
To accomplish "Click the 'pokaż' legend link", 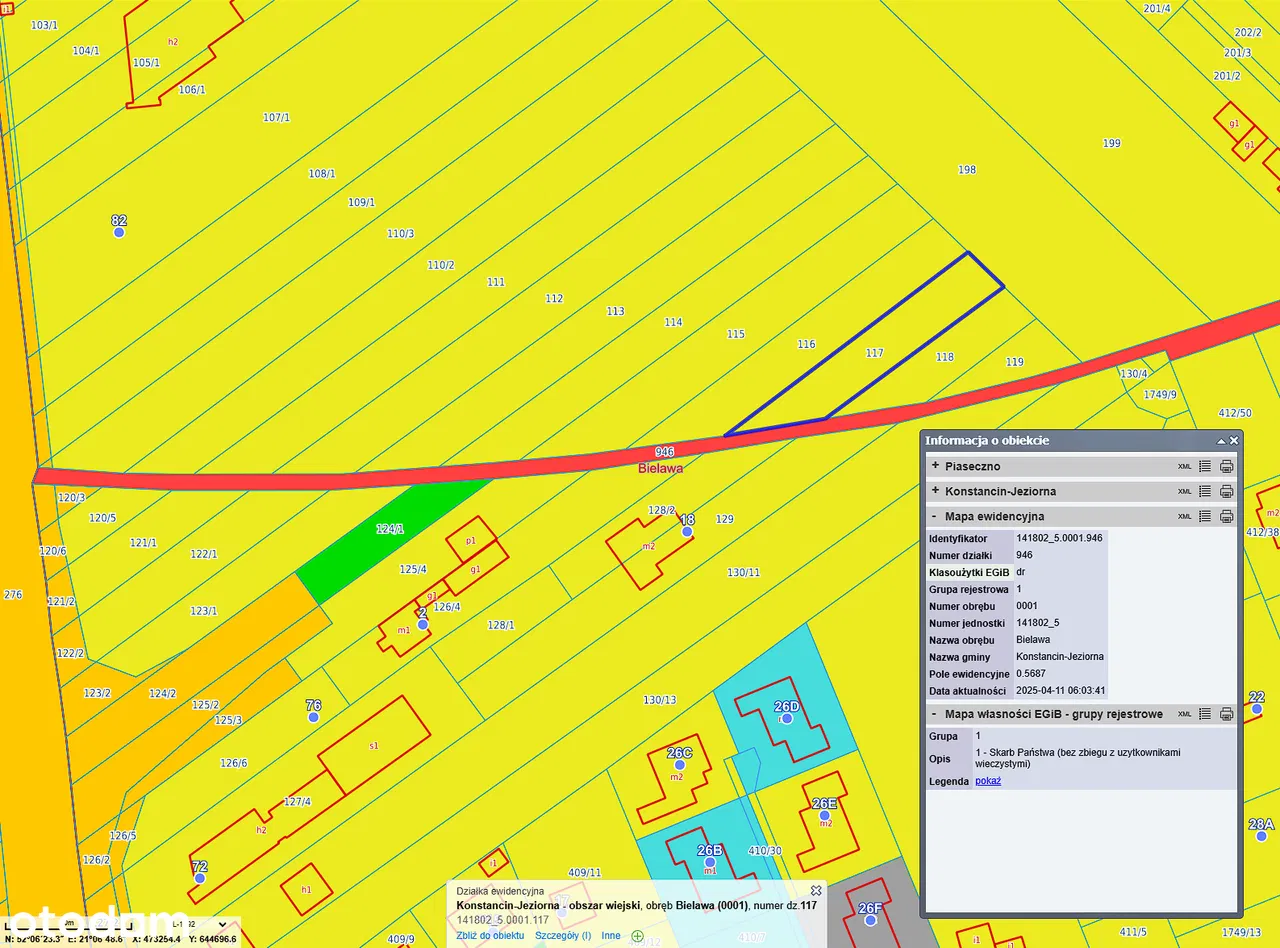I will (x=988, y=781).
